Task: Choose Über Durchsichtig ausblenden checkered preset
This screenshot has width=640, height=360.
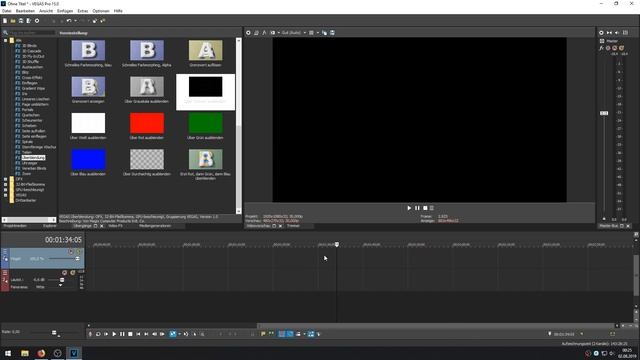Action: (147, 159)
